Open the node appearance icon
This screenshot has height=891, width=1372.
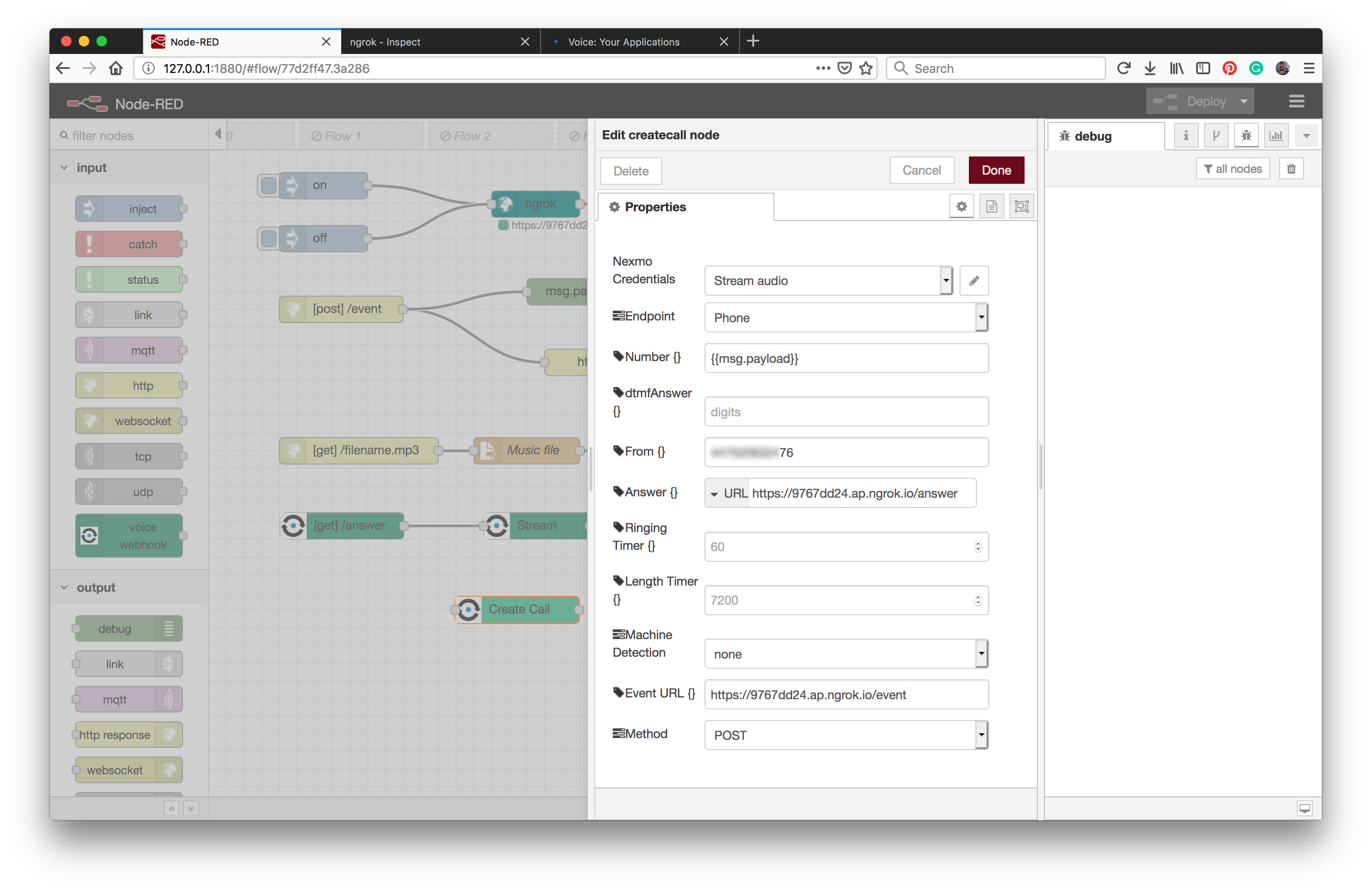tap(1021, 206)
